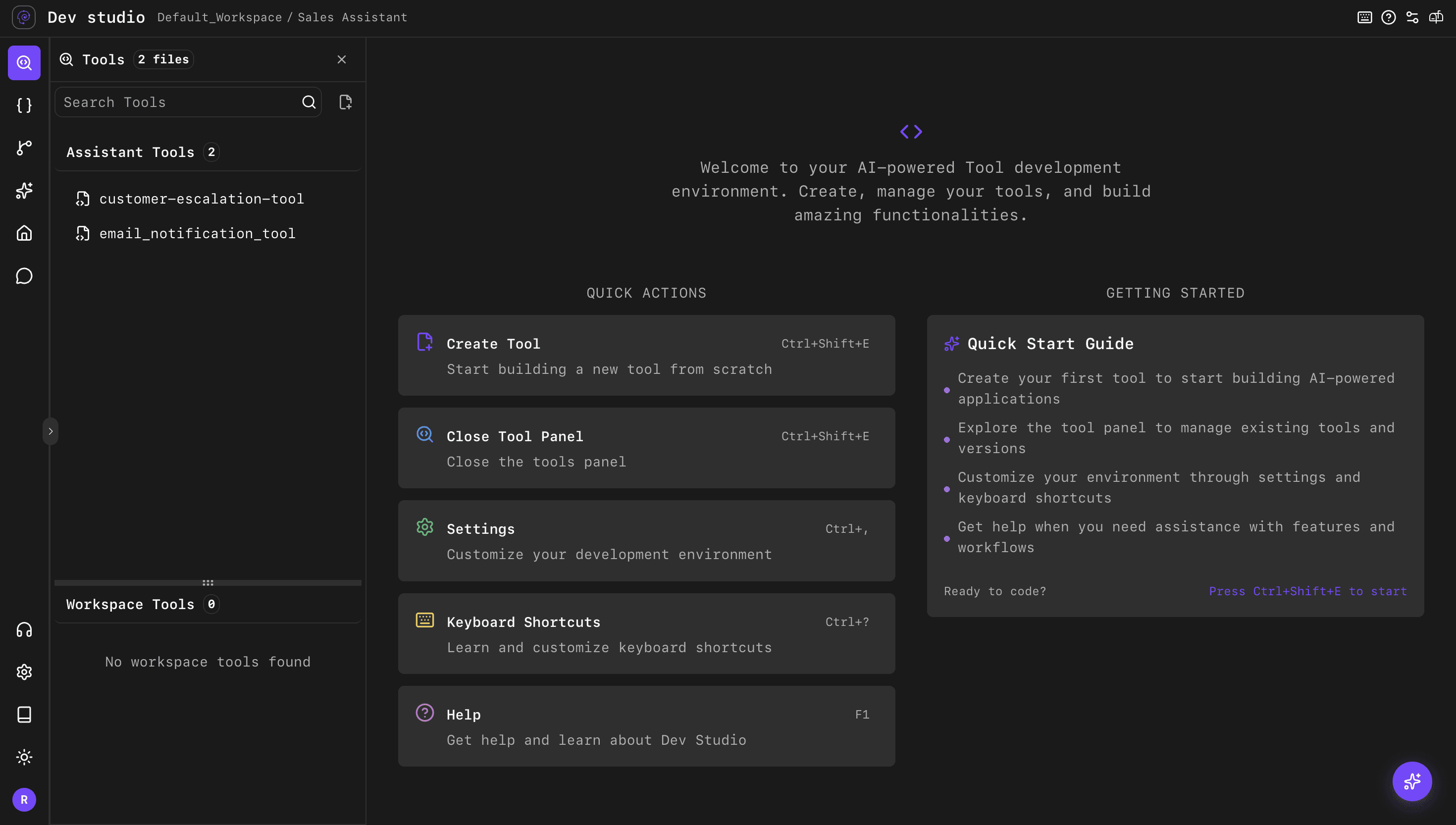The height and width of the screenshot is (825, 1456).
Task: Click the announcements megaphone icon in top bar
Action: pos(1436,17)
